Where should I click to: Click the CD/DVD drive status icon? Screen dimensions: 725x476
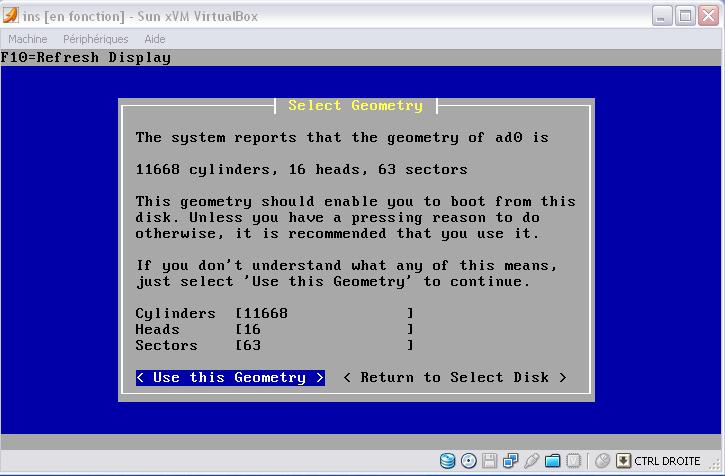coord(469,461)
